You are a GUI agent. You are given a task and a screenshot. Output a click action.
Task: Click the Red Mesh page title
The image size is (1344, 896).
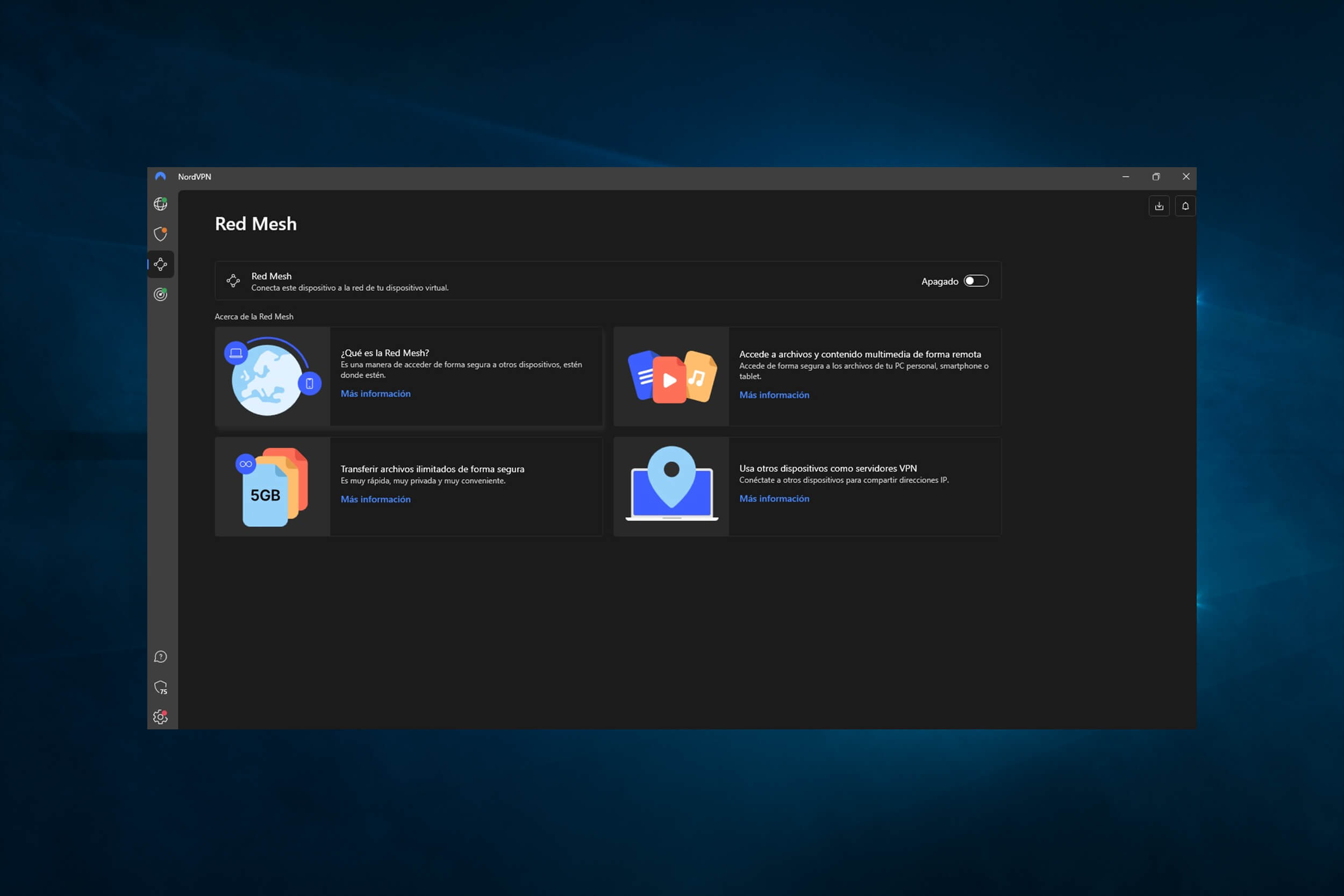(x=255, y=224)
